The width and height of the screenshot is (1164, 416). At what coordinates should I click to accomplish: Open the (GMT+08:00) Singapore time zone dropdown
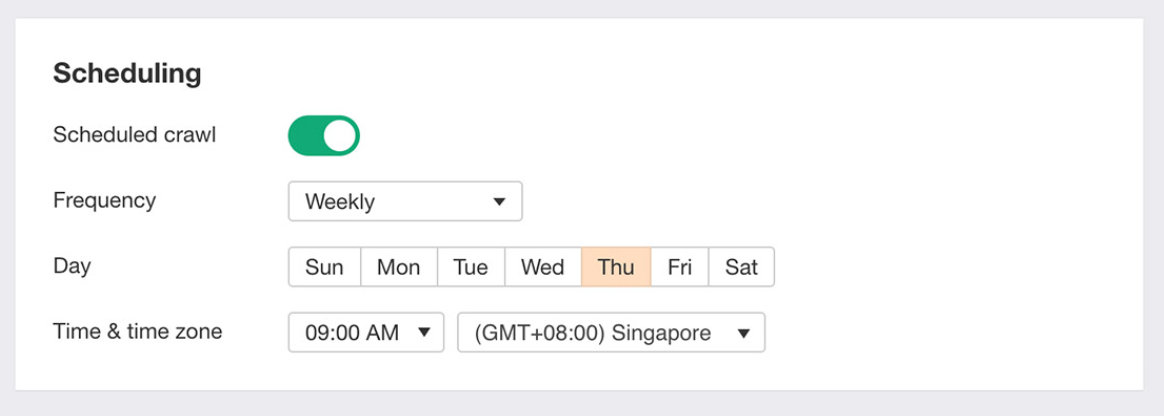click(610, 333)
